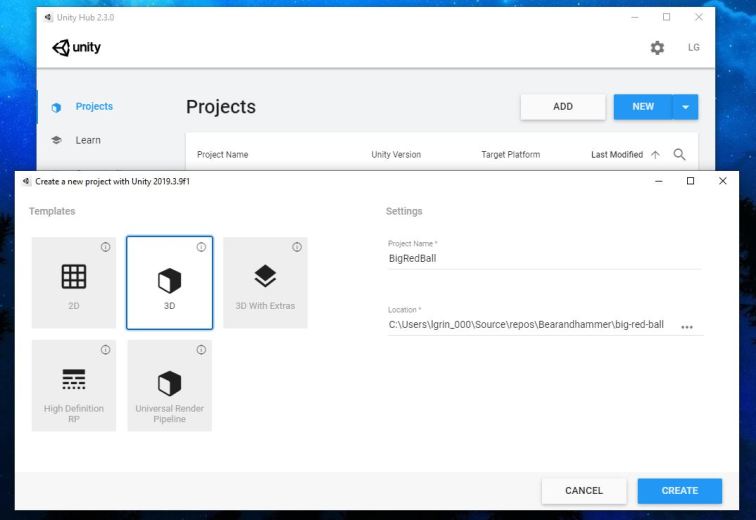
Task: Show info for the 3D template
Action: [x=201, y=247]
